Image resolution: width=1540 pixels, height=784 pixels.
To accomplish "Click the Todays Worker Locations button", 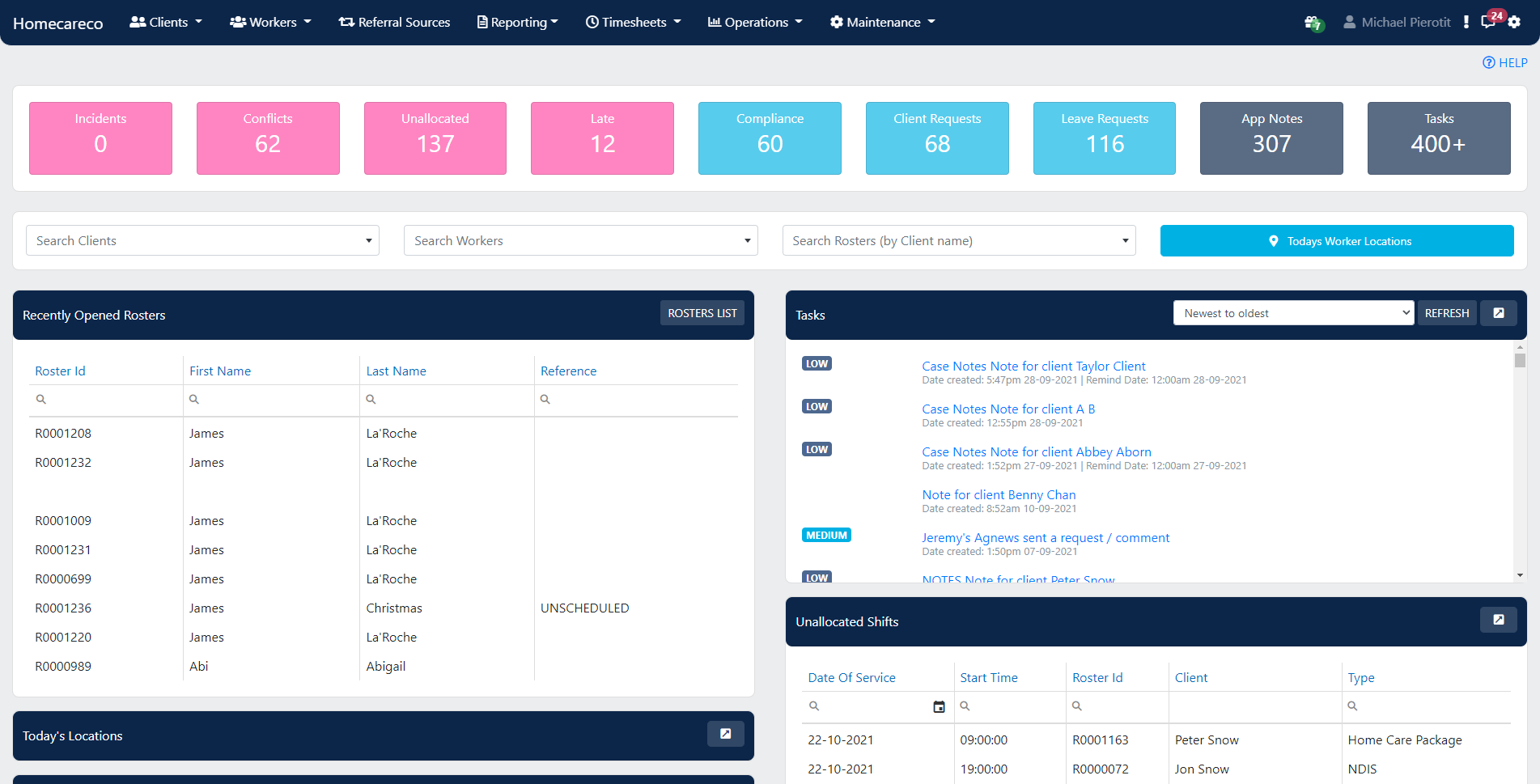I will tap(1336, 240).
